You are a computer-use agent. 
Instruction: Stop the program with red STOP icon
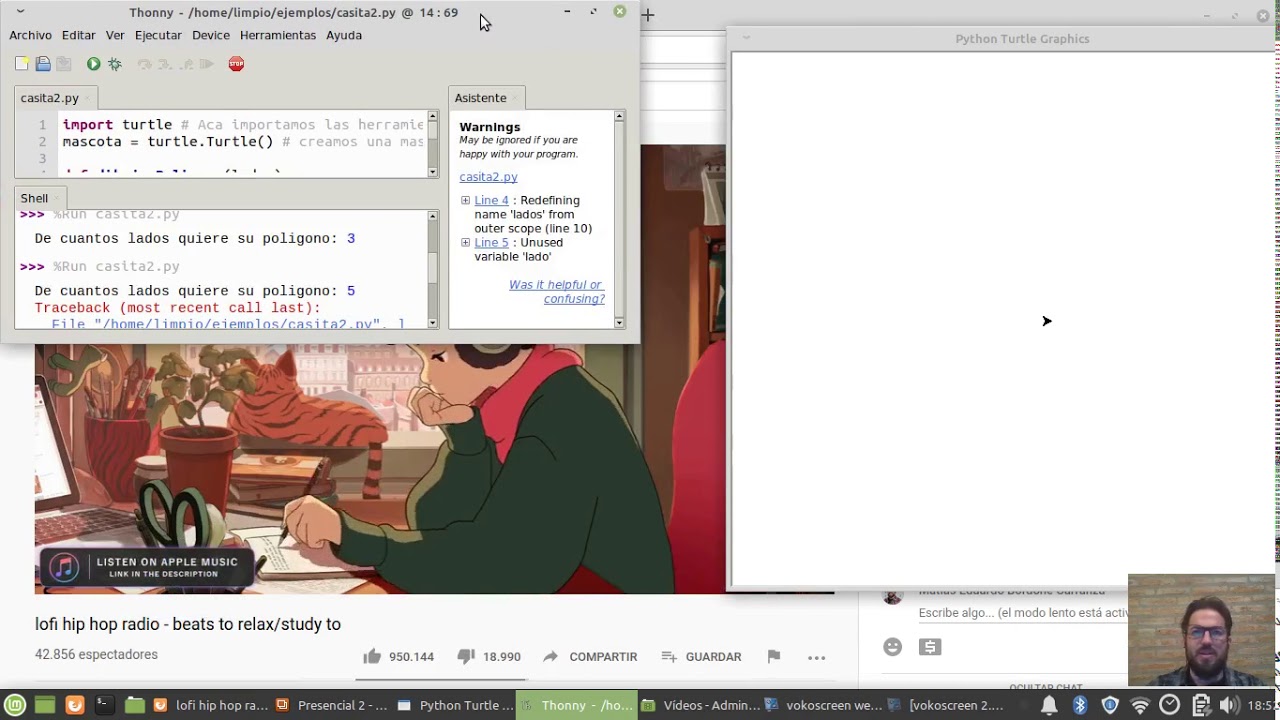[x=236, y=64]
